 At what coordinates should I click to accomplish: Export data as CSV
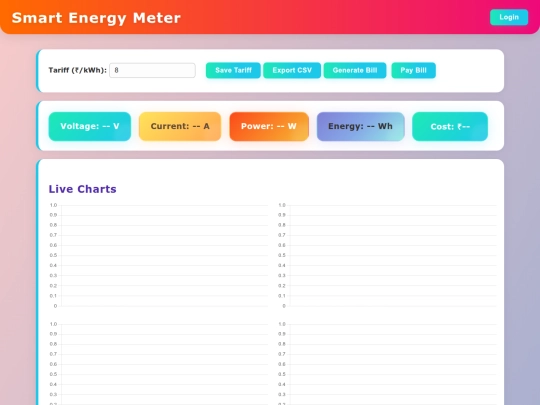292,70
